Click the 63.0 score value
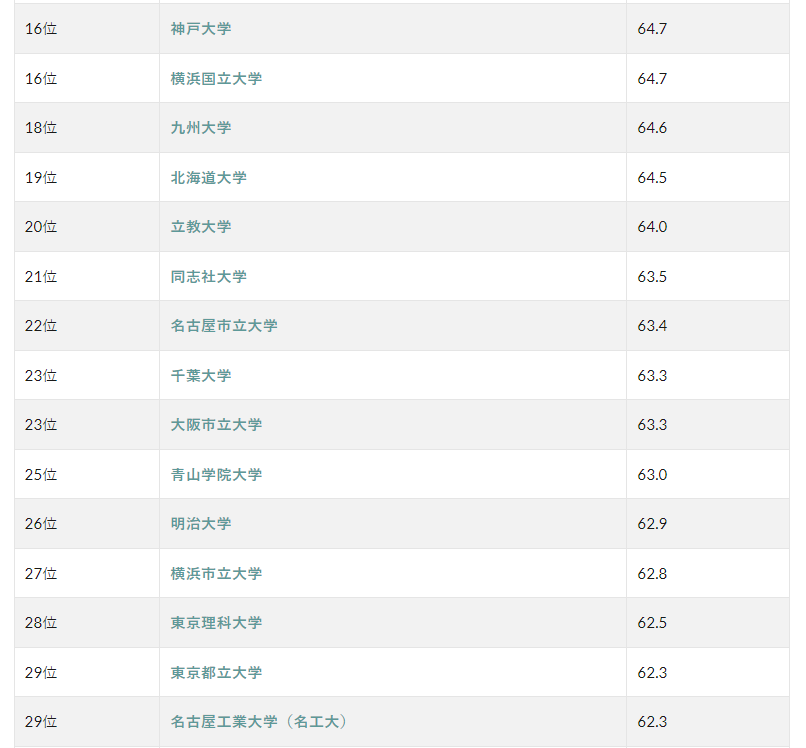The width and height of the screenshot is (806, 748). click(652, 475)
